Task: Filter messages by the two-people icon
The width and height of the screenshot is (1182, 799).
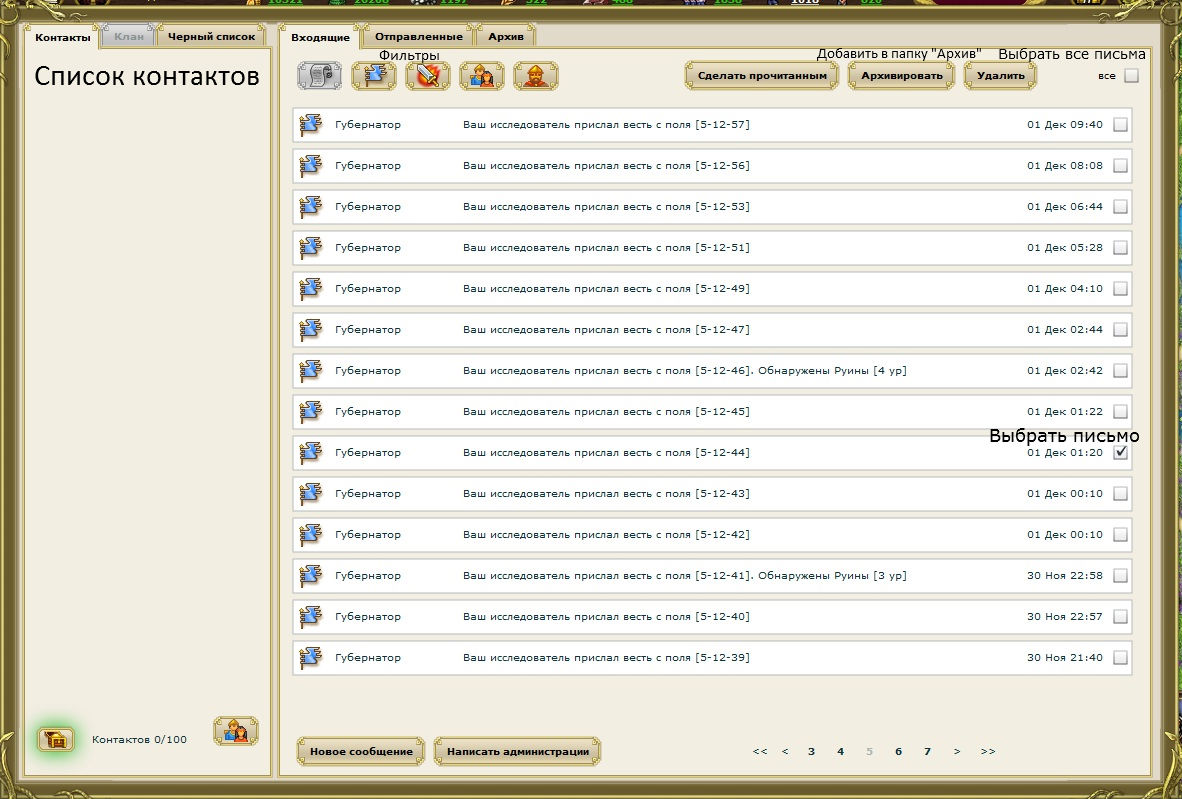Action: coord(482,76)
